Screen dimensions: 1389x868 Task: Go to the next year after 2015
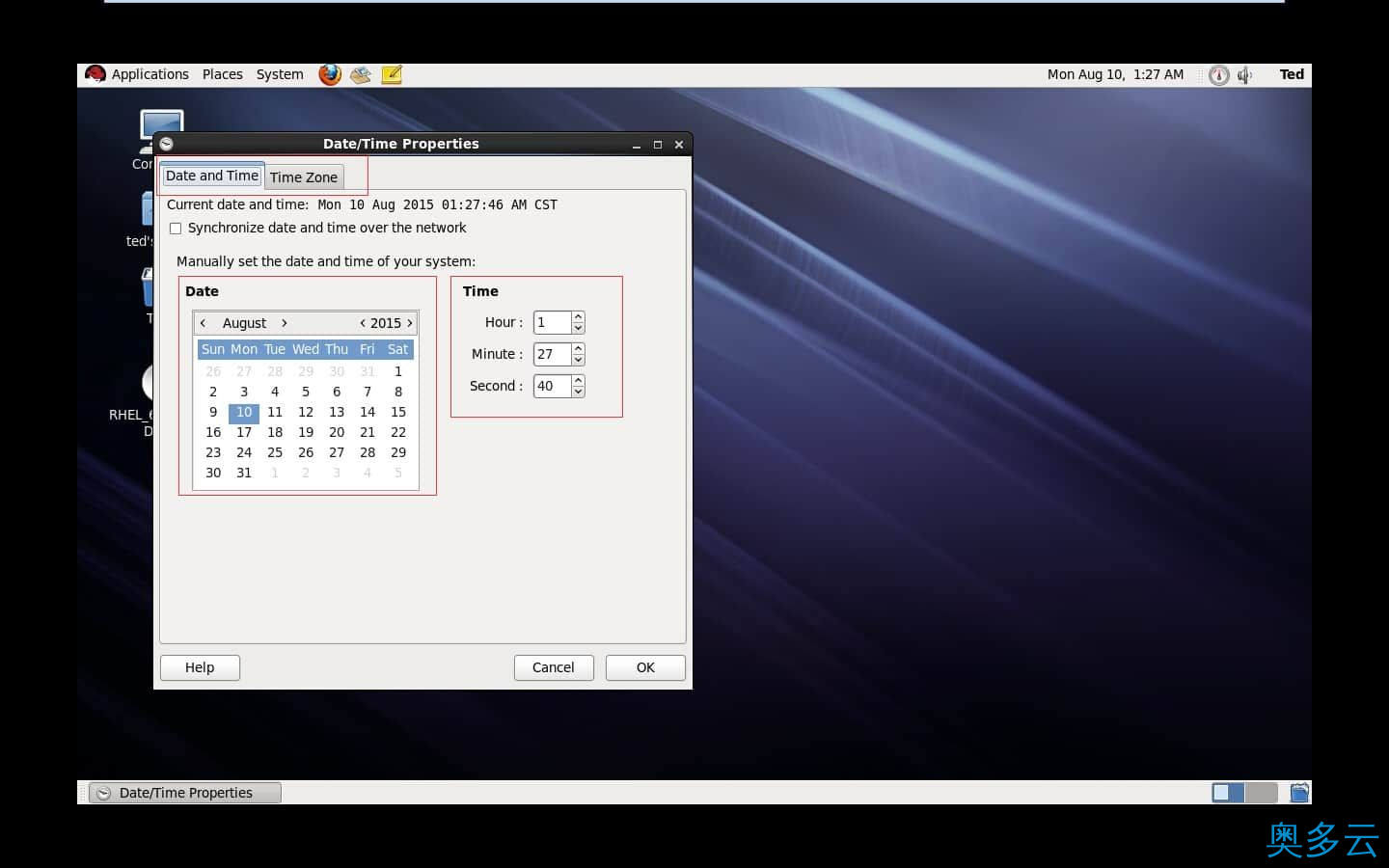pos(410,323)
